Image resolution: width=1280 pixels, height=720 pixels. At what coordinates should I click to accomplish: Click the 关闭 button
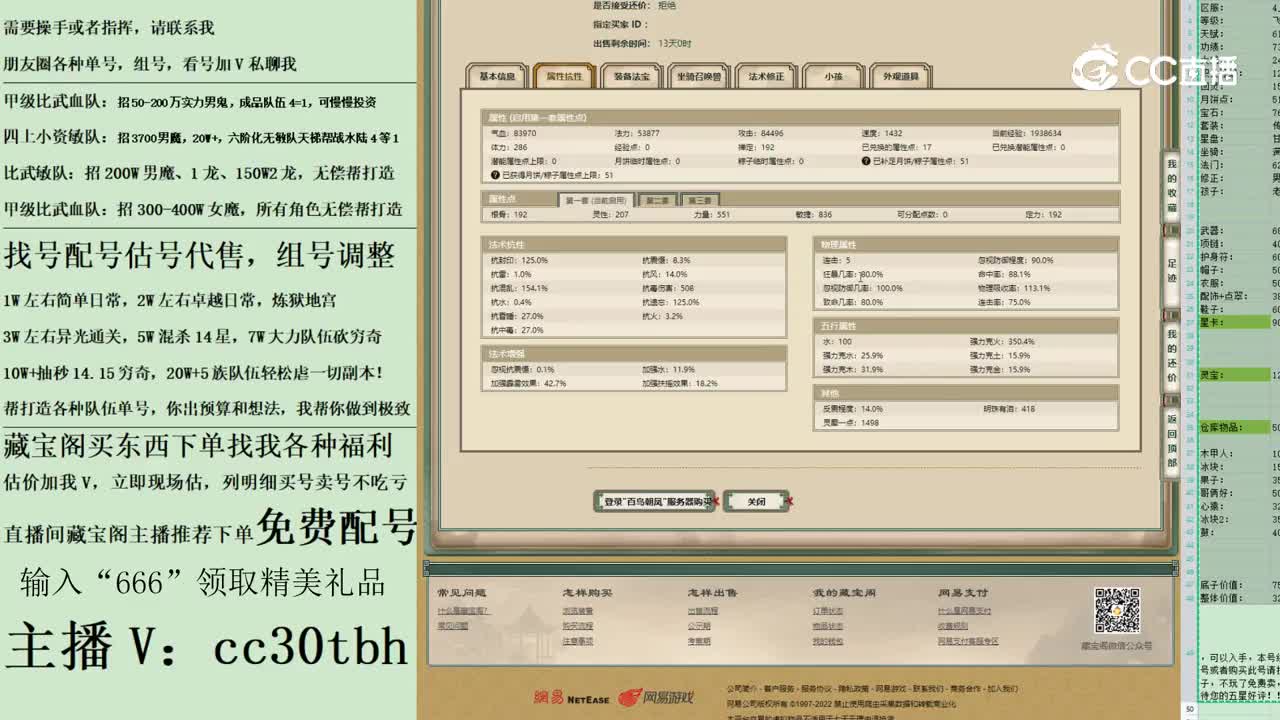[x=757, y=501]
